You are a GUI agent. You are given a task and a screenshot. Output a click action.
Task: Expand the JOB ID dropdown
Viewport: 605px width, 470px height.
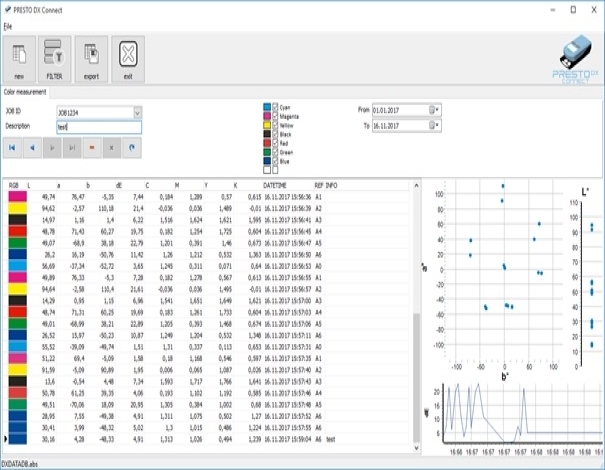137,113
